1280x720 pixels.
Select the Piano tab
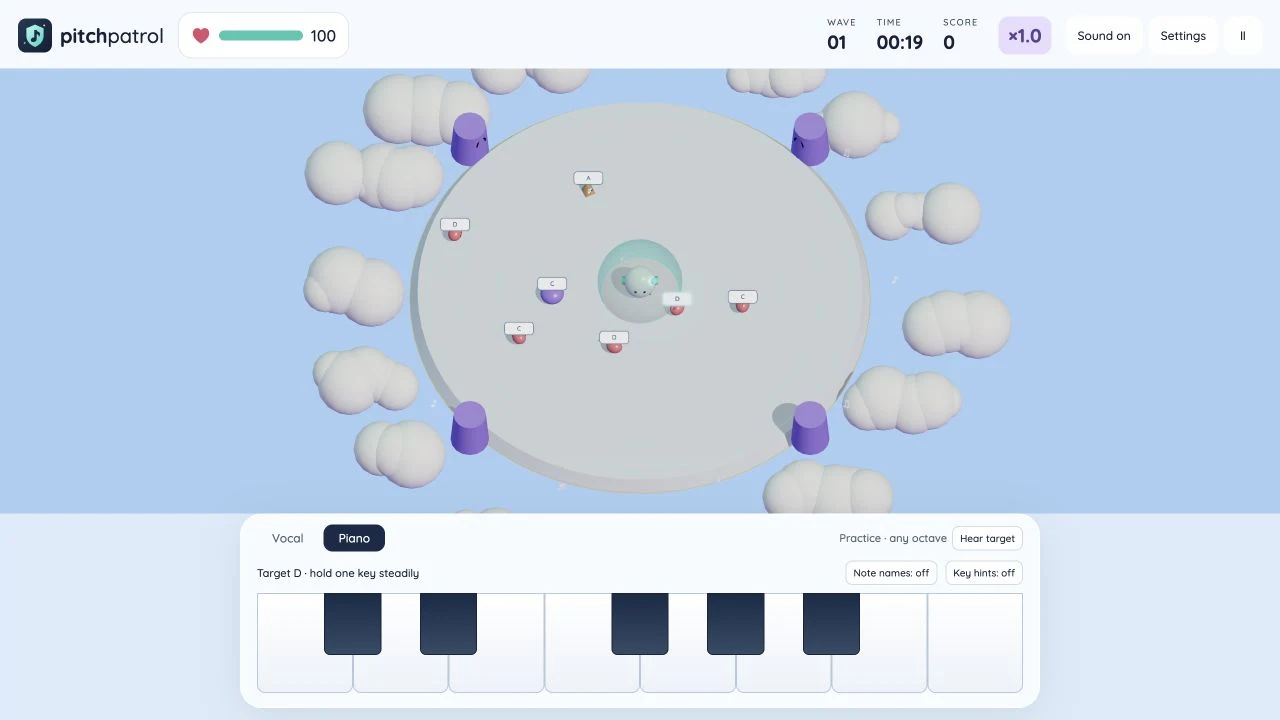coord(354,538)
